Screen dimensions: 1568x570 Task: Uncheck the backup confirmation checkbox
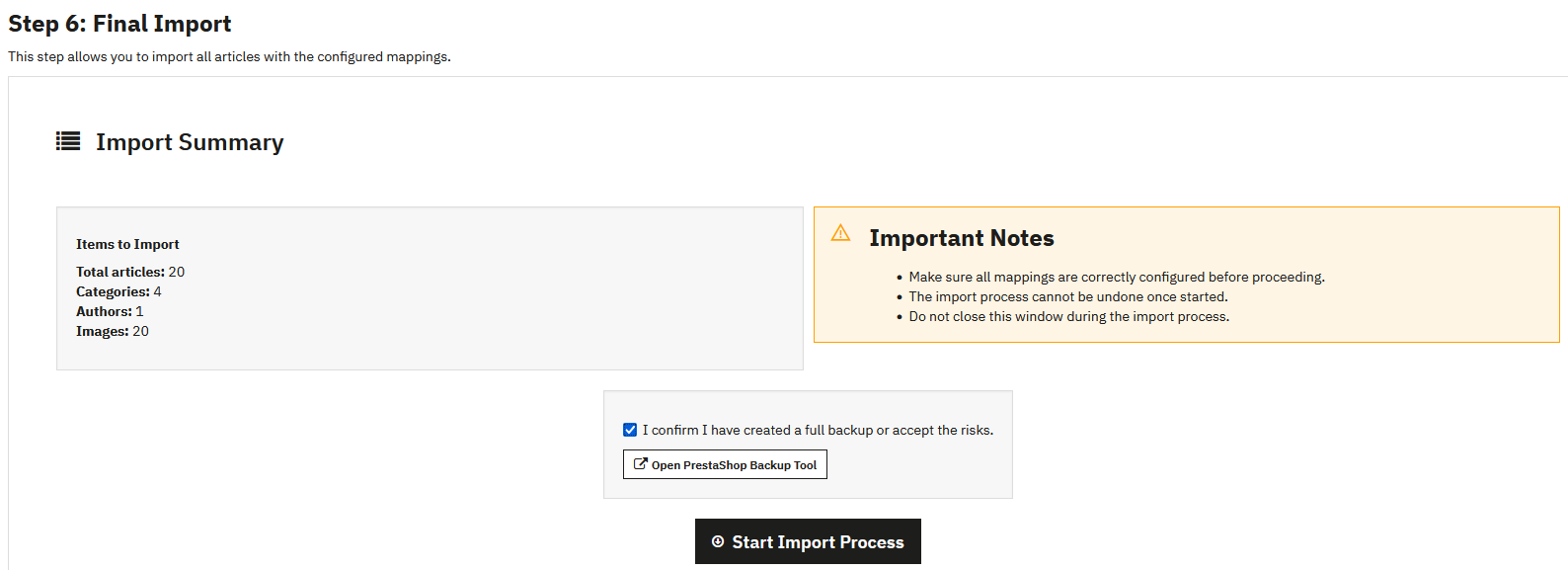630,430
